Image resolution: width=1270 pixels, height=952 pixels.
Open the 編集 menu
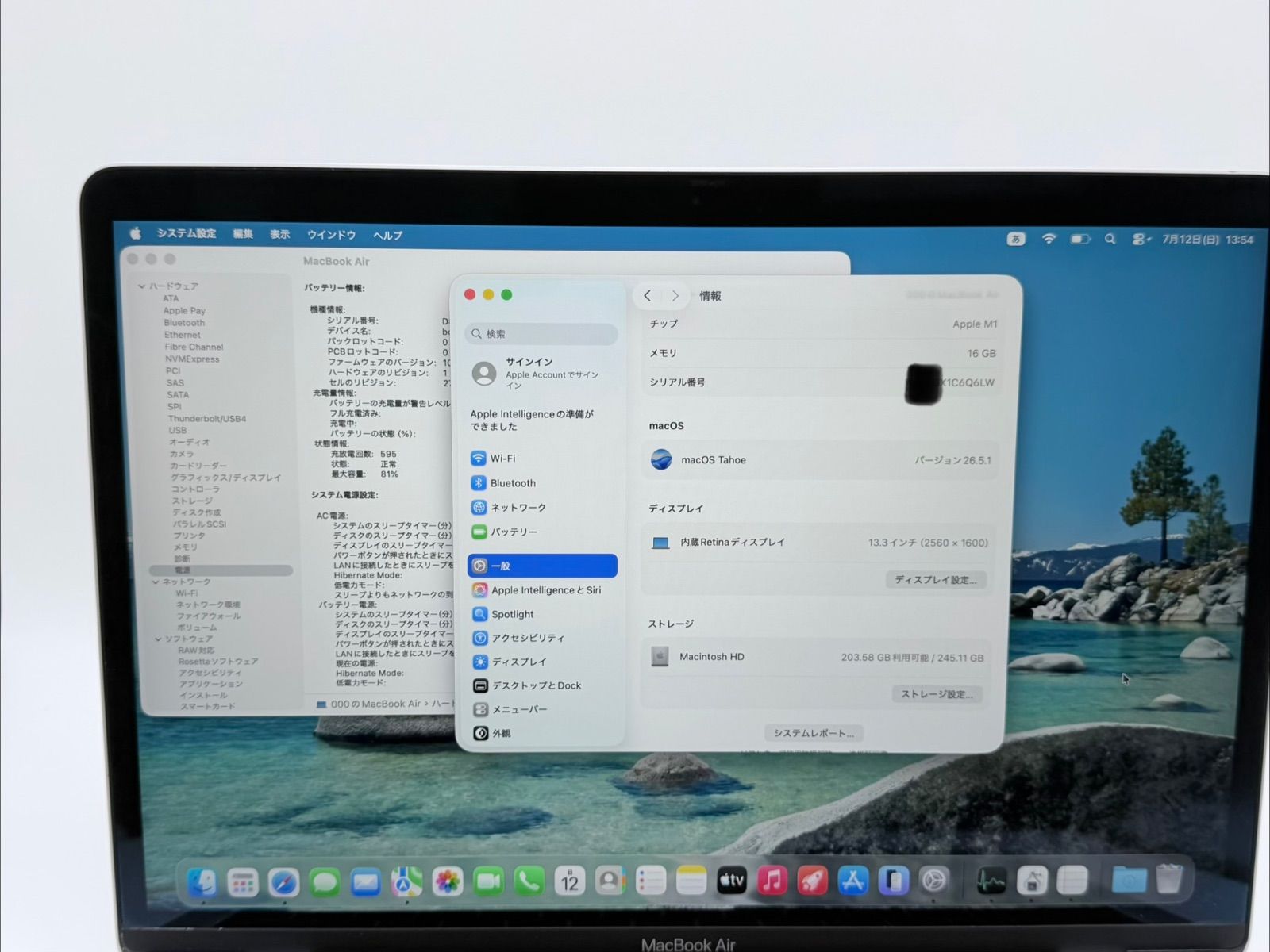(x=243, y=234)
